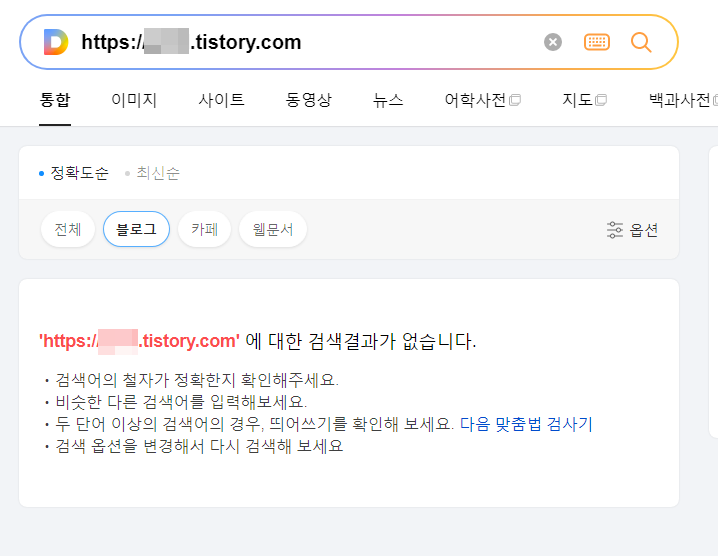This screenshot has height=556, width=718.
Task: Select the 통합 tab
Action: click(55, 100)
